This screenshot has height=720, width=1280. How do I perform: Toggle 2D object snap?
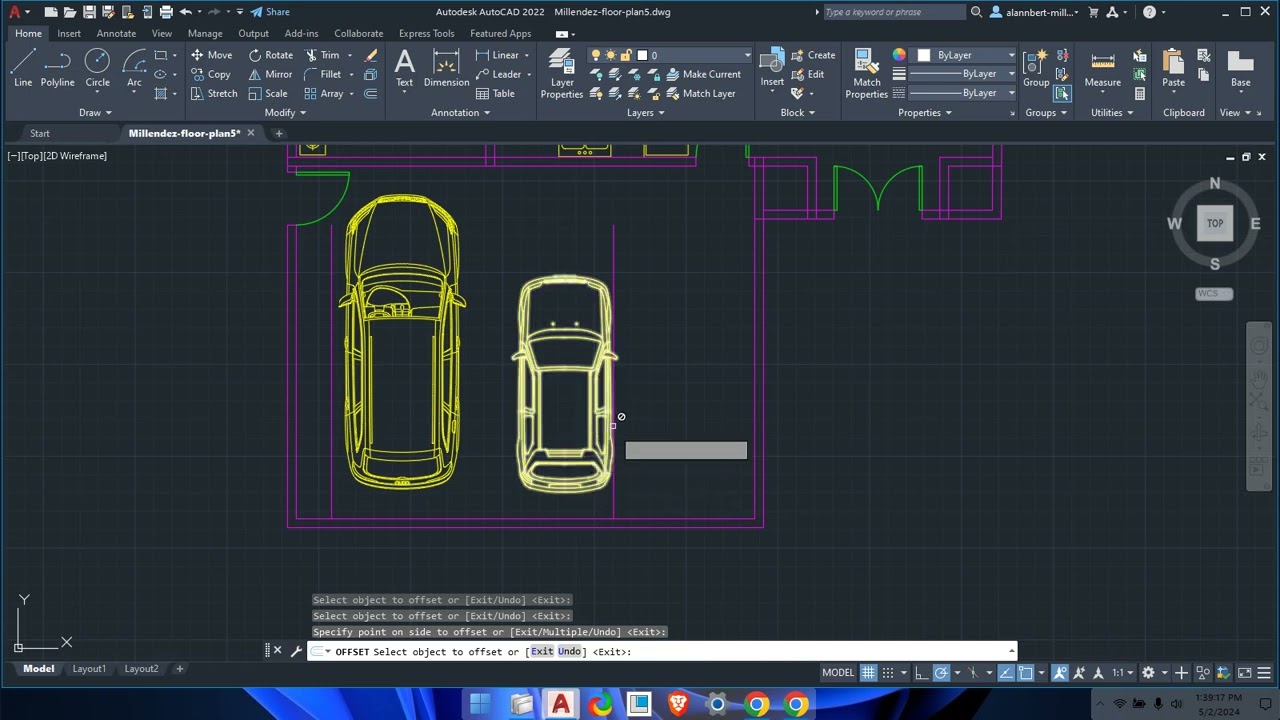(x=1026, y=673)
